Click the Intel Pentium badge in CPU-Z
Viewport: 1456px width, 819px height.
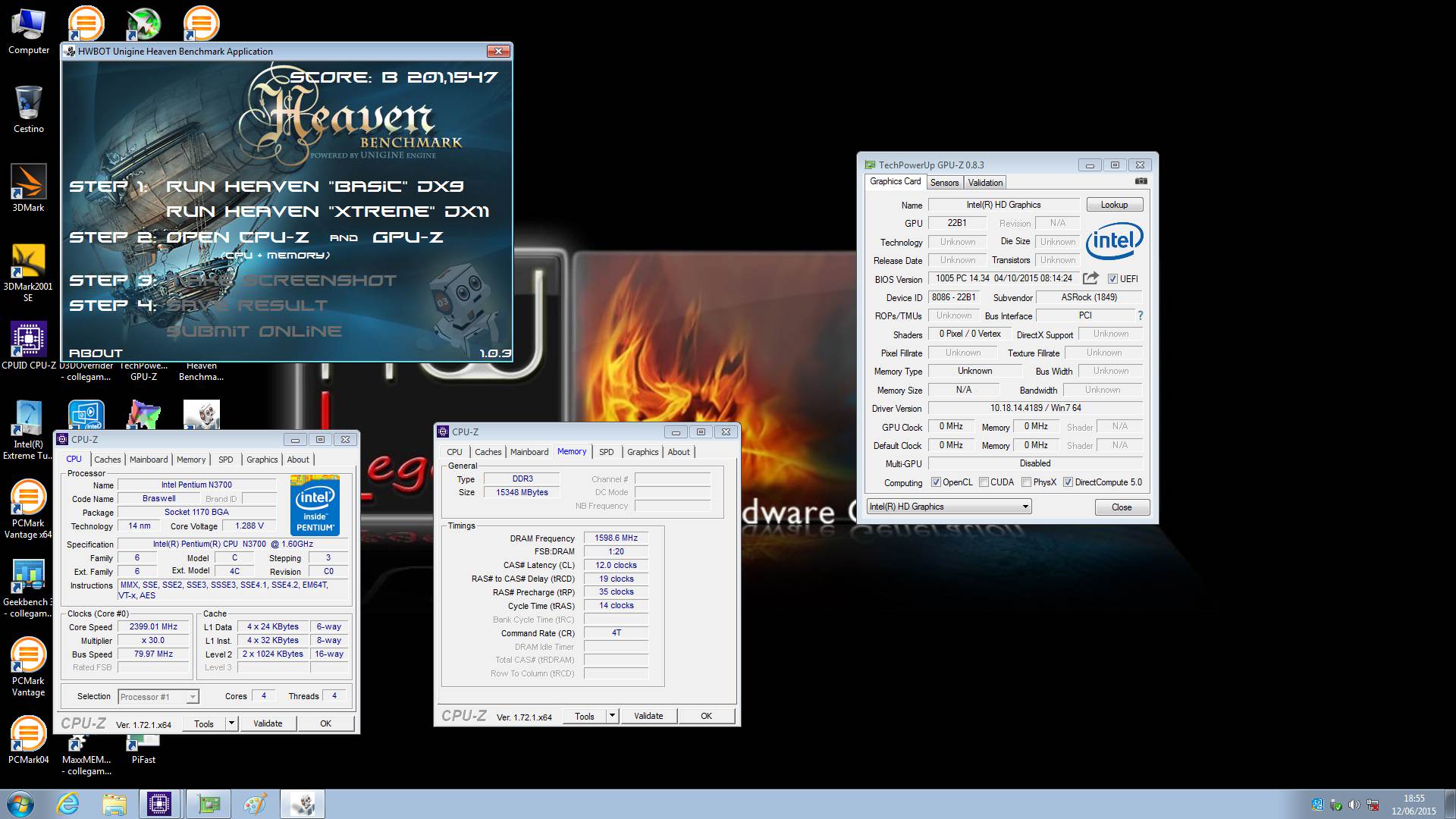click(x=315, y=505)
